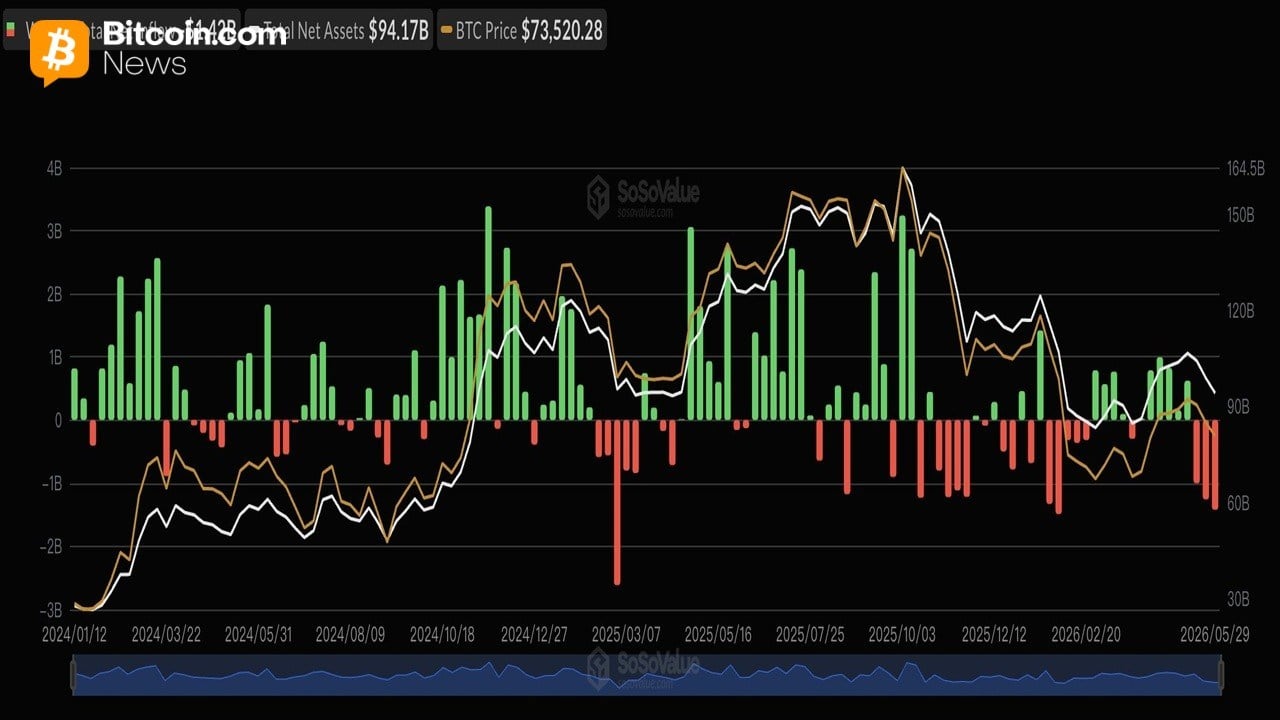Viewport: 1280px width, 720px height.
Task: Click the 30B right axis label
Action: 1238,599
